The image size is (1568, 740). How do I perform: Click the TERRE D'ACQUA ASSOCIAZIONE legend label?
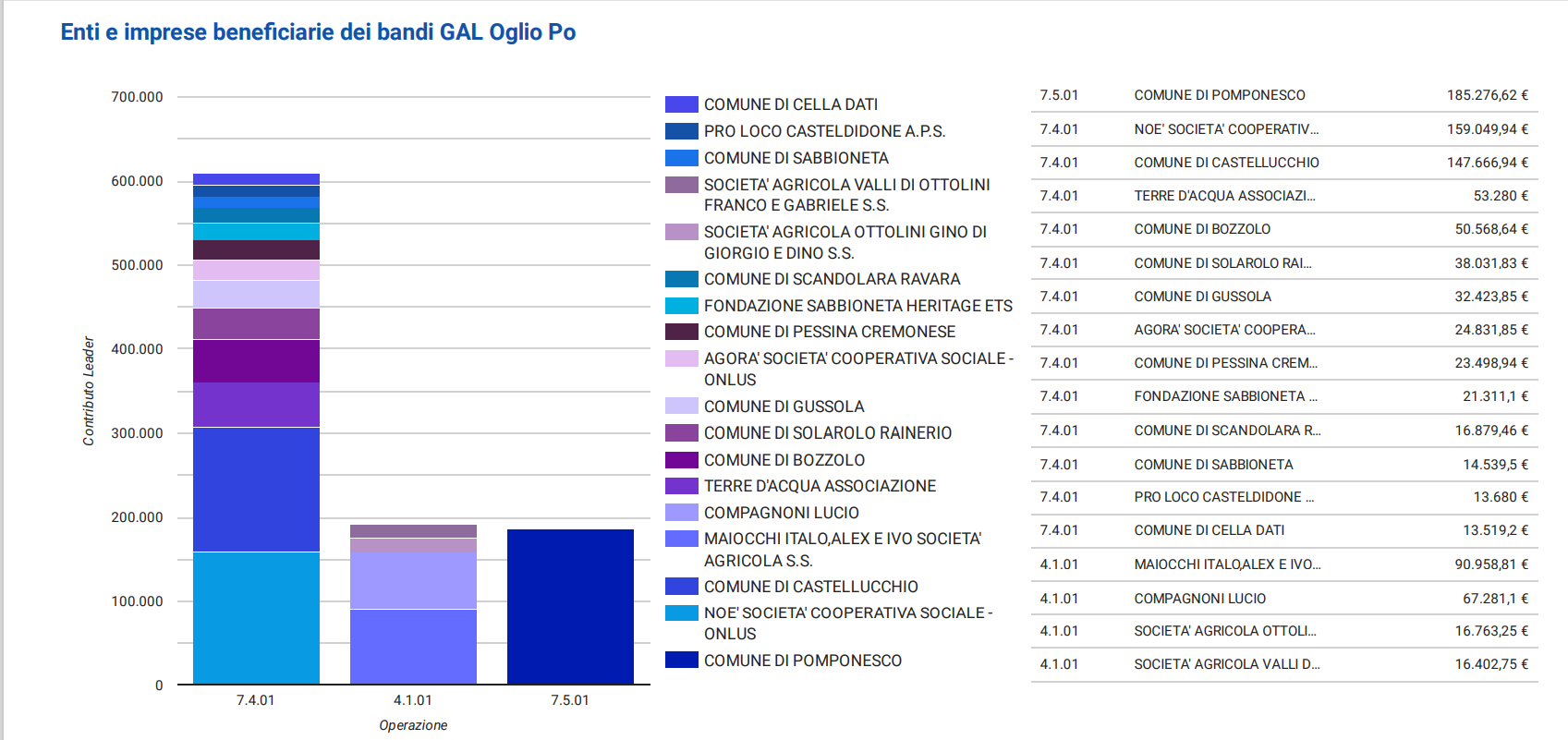tap(820, 486)
